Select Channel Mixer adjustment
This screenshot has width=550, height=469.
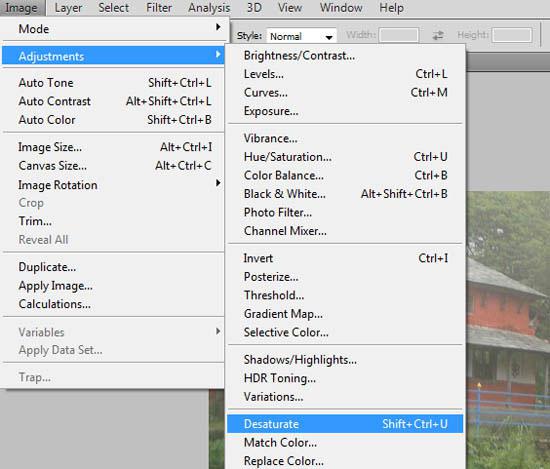pyautogui.click(x=345, y=231)
